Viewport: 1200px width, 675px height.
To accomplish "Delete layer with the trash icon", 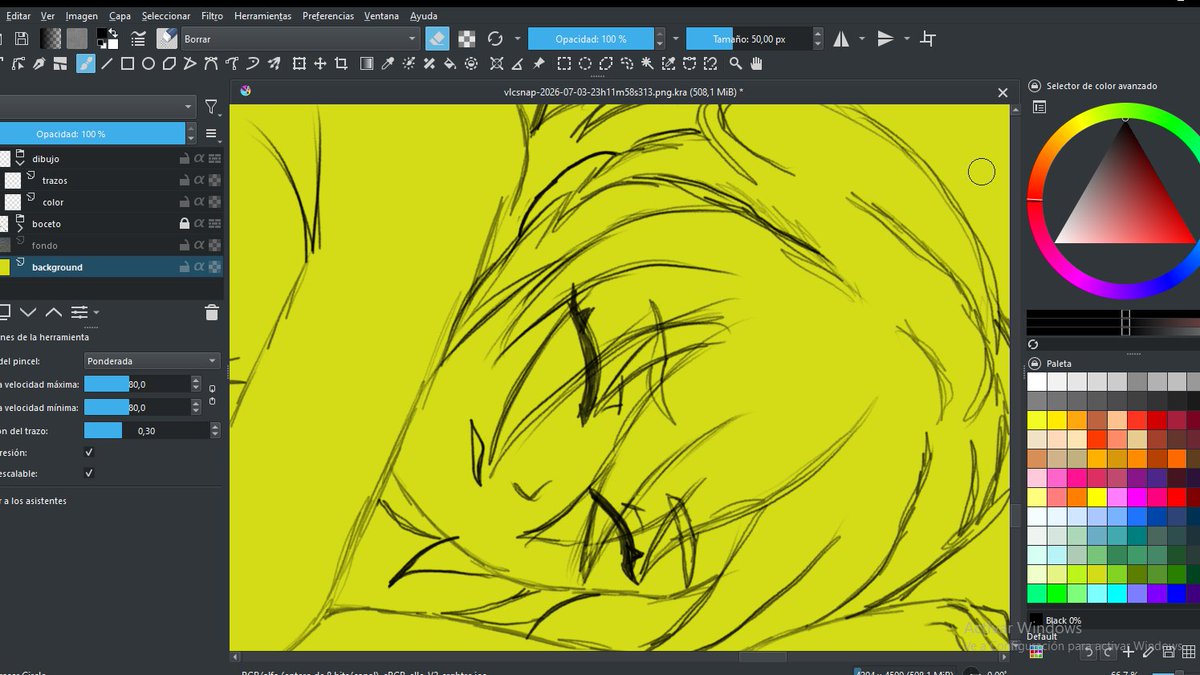I will click(x=212, y=313).
